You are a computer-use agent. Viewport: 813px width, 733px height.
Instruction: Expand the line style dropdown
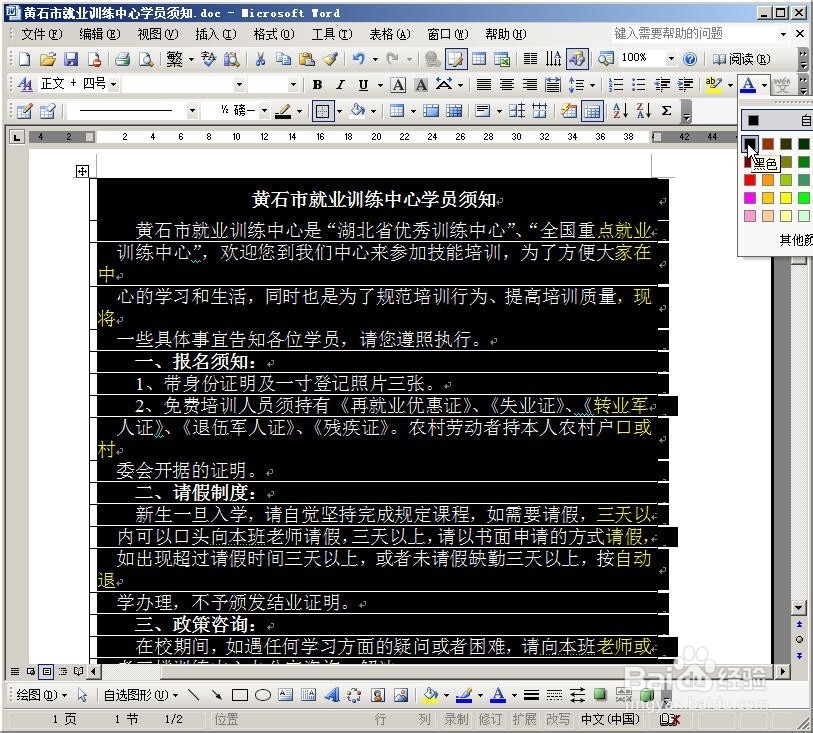tap(192, 110)
